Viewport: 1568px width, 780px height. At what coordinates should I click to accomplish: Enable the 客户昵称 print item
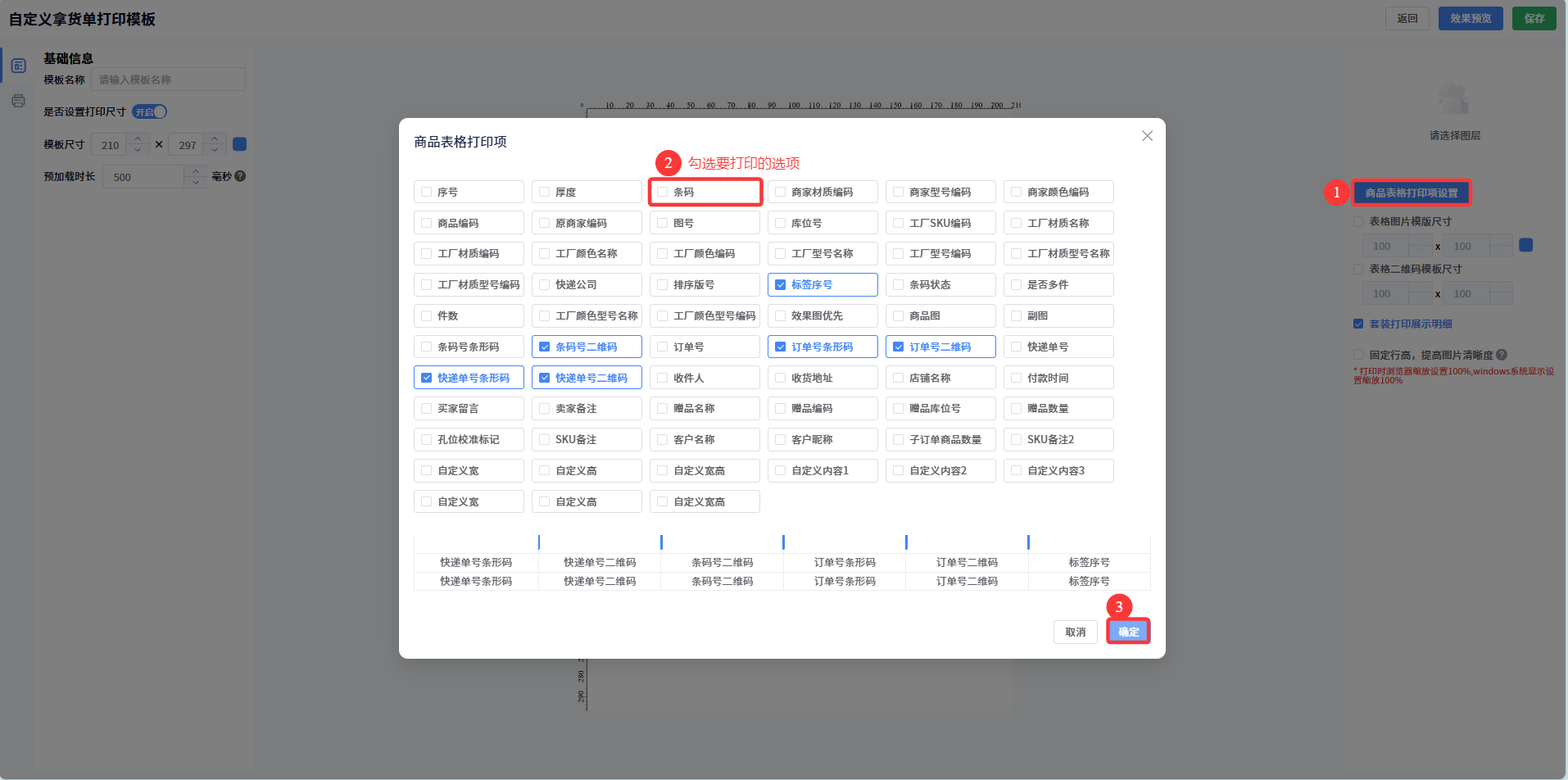[x=780, y=439]
